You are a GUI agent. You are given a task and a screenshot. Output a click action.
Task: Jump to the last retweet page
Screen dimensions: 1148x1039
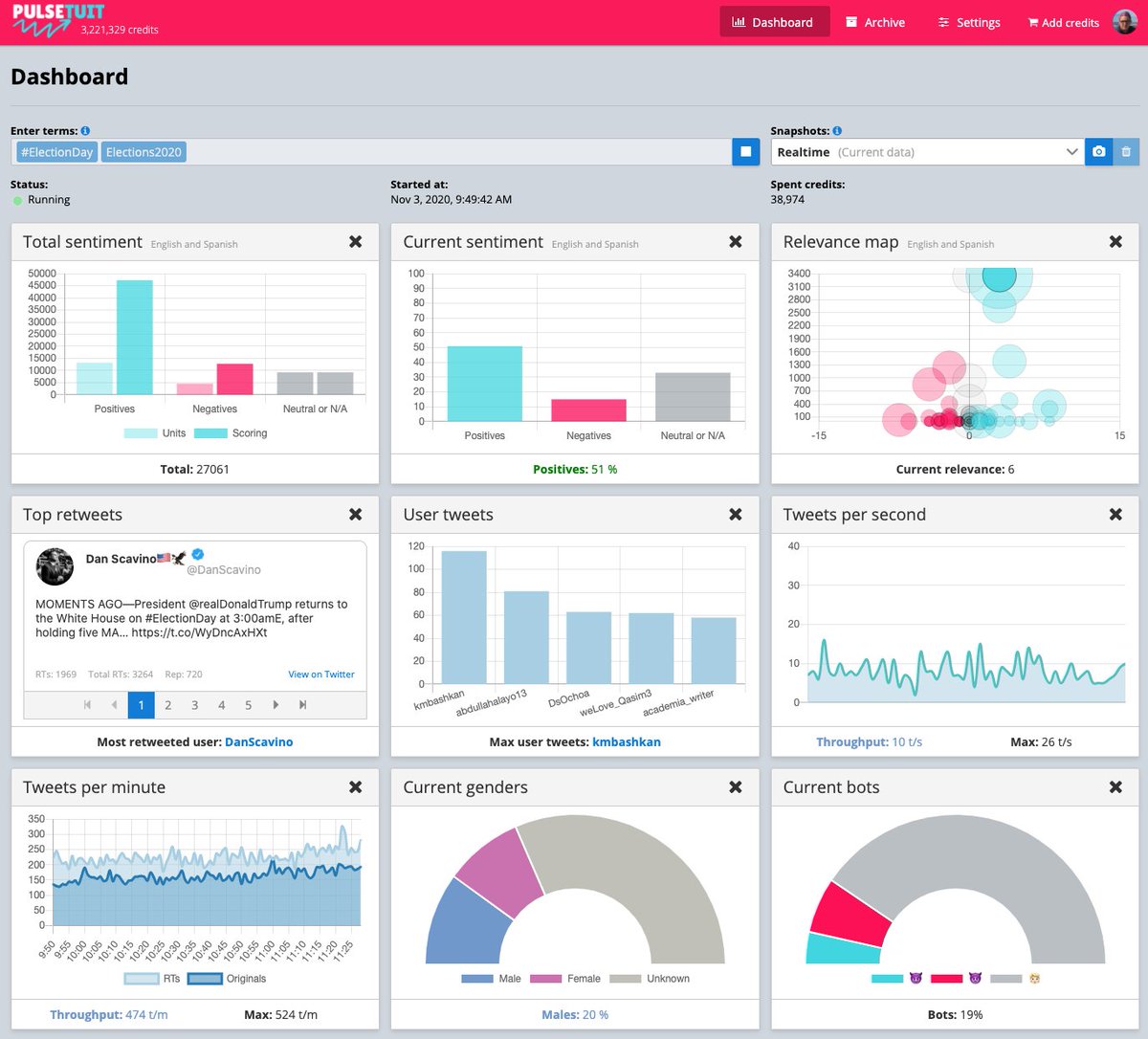[302, 705]
